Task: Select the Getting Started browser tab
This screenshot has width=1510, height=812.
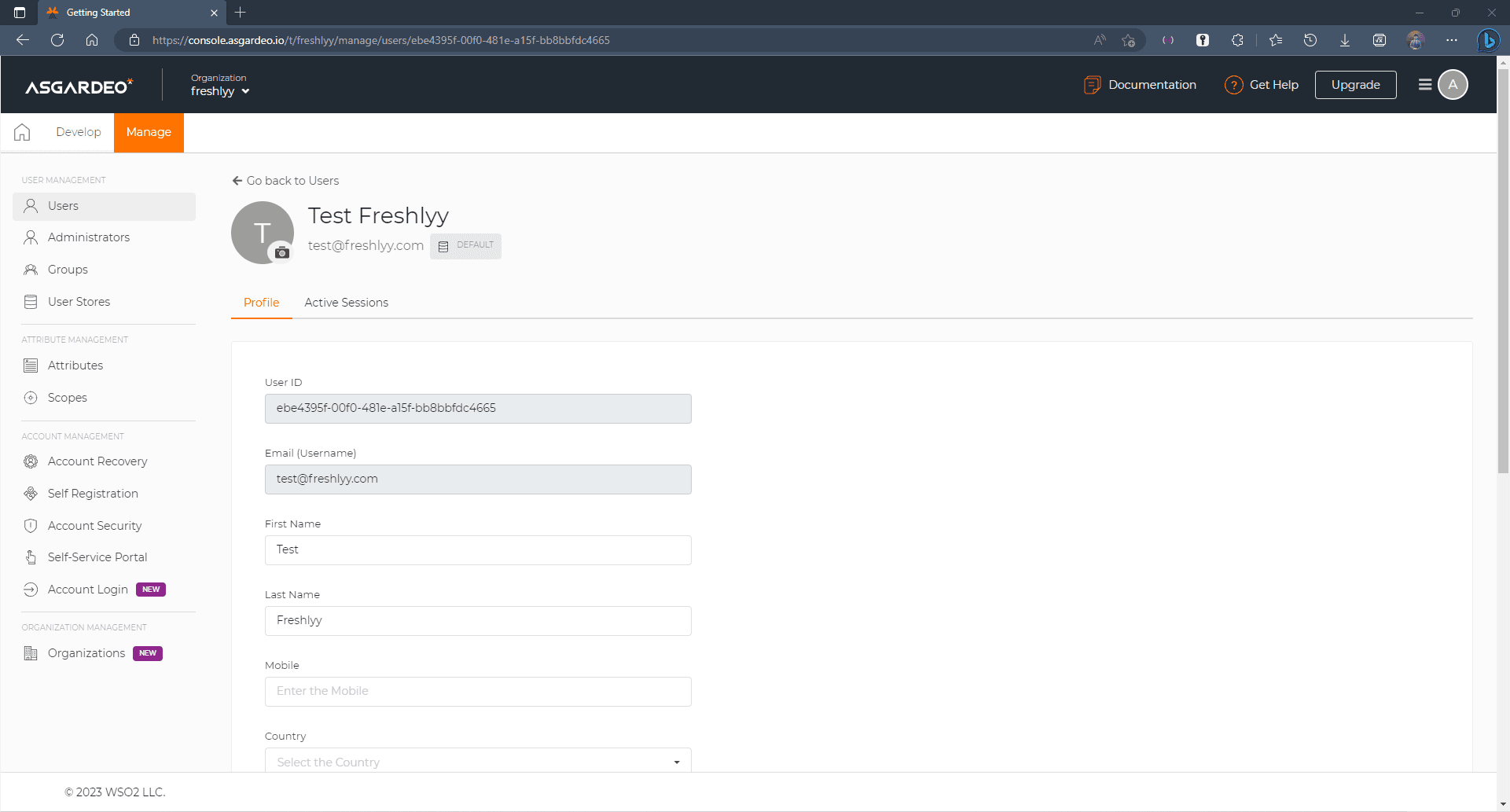Action: 132,13
